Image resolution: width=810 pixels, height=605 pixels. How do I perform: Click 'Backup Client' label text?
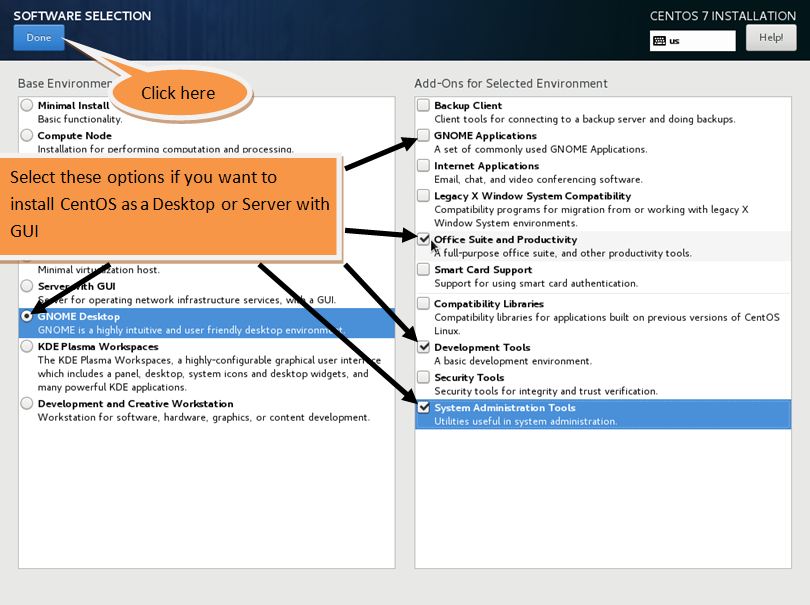[x=468, y=105]
